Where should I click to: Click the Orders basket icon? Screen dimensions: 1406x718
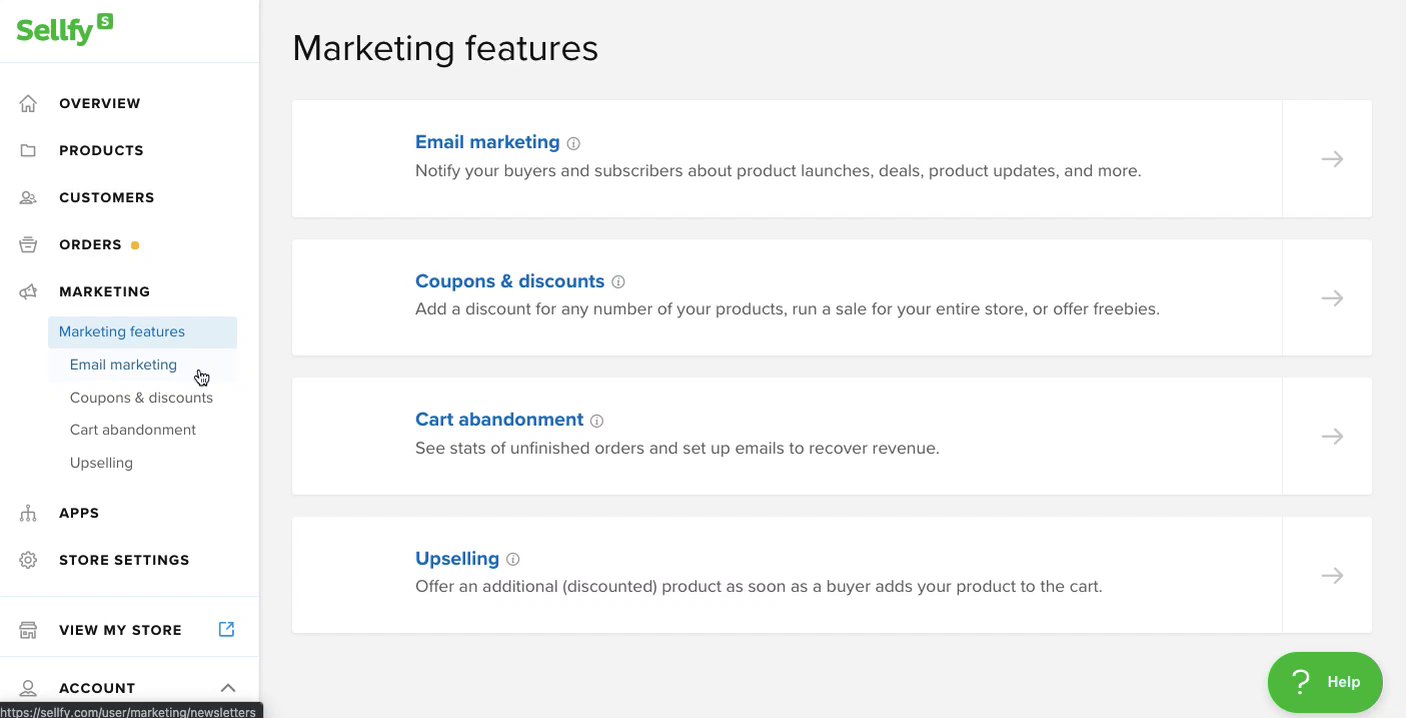[28, 244]
